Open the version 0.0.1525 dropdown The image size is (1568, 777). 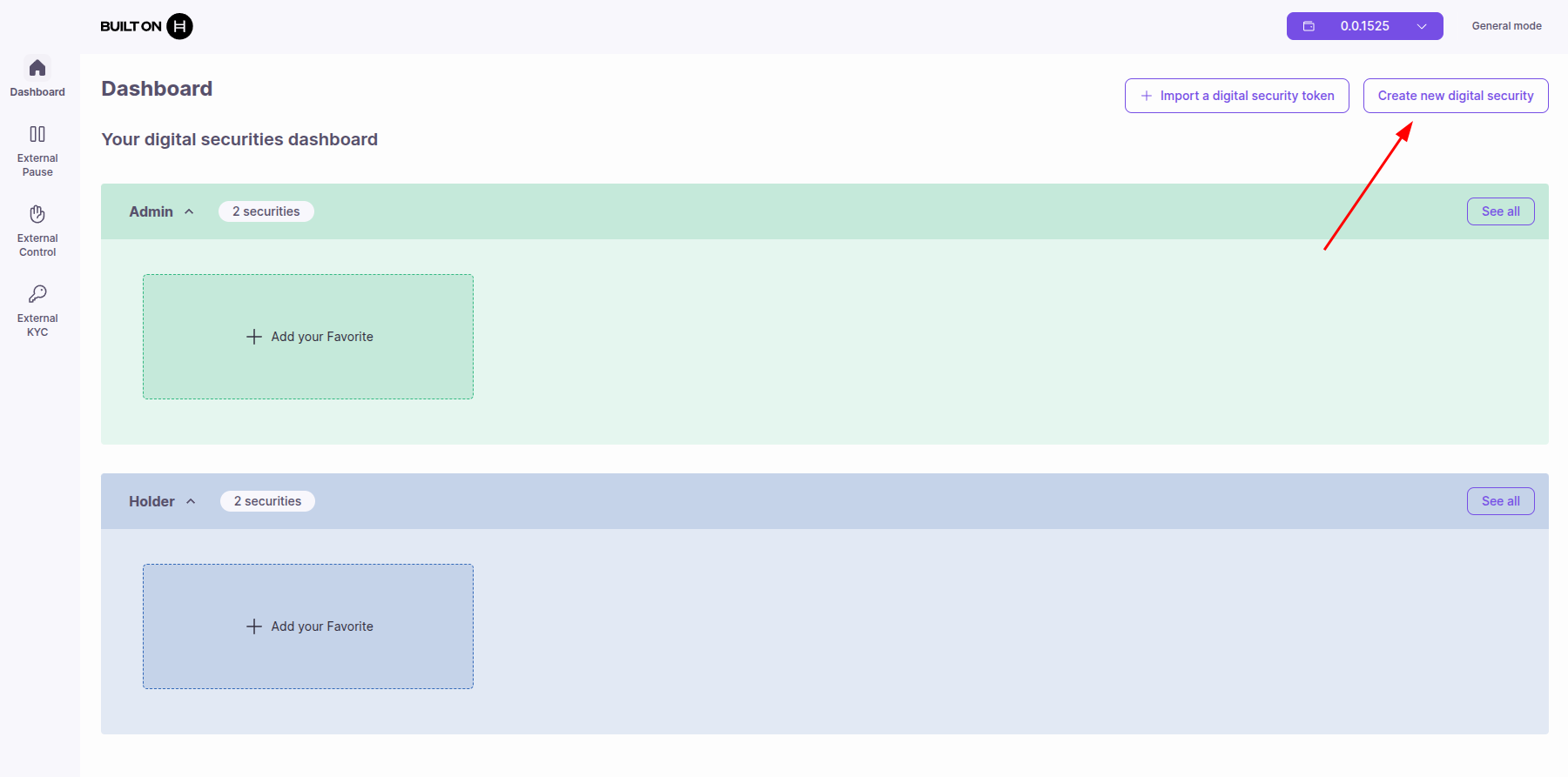click(1422, 26)
